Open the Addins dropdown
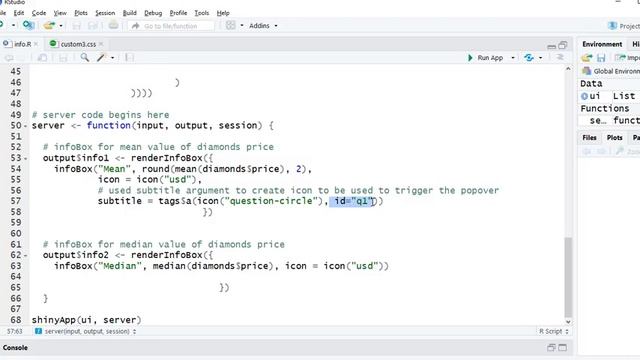This screenshot has width=640, height=360. 263,25
